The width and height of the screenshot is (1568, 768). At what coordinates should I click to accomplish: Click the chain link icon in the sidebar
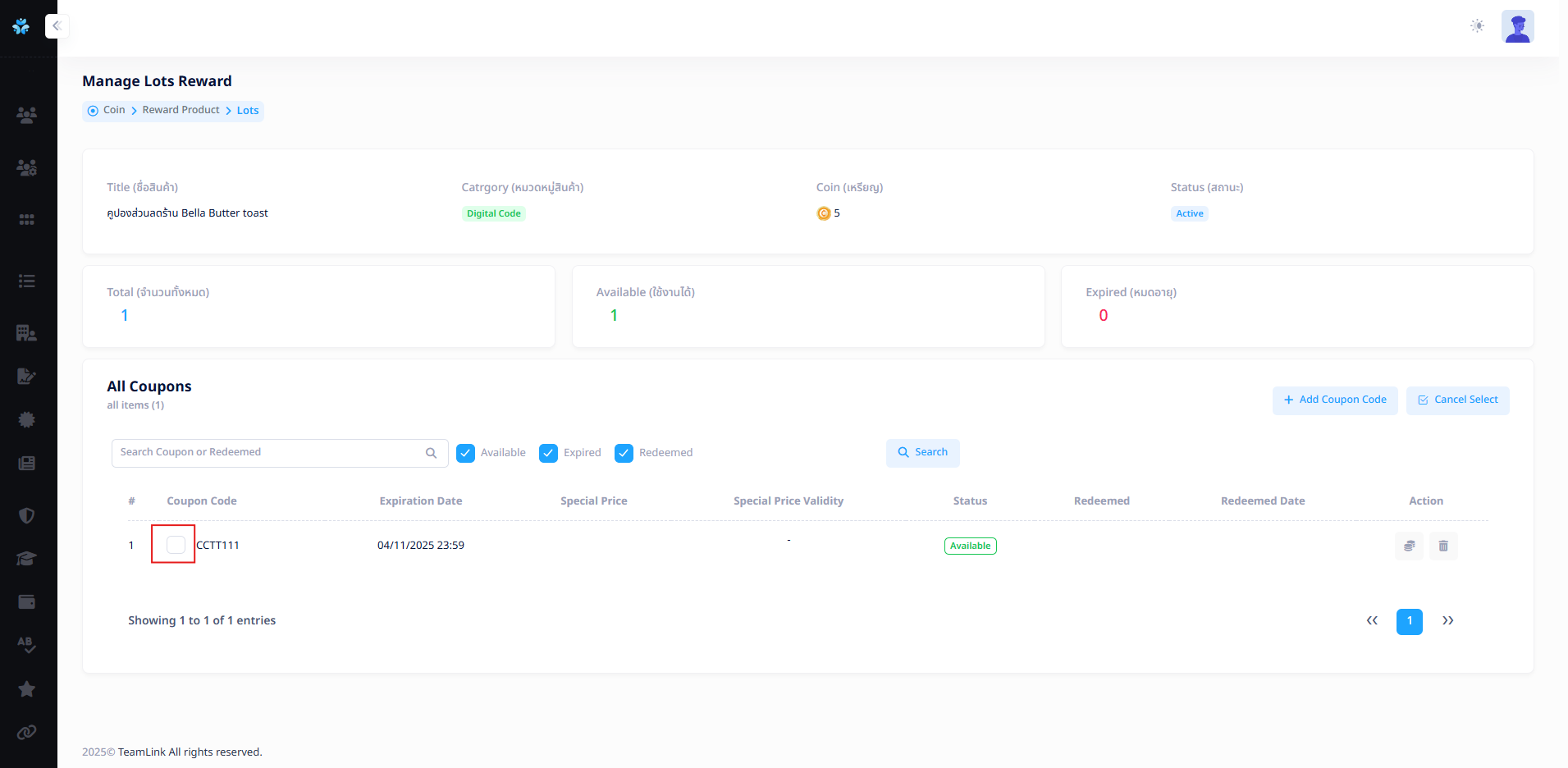26,732
